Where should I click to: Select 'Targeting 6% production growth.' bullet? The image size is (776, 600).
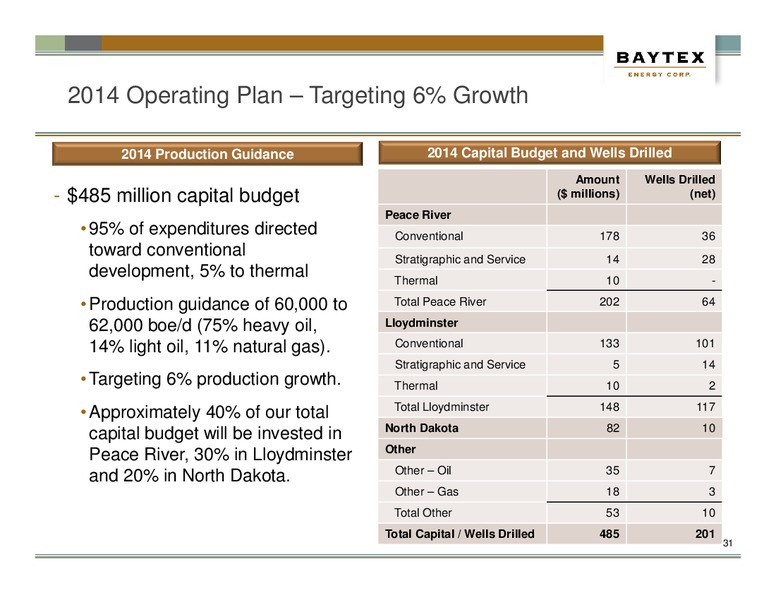click(x=215, y=379)
